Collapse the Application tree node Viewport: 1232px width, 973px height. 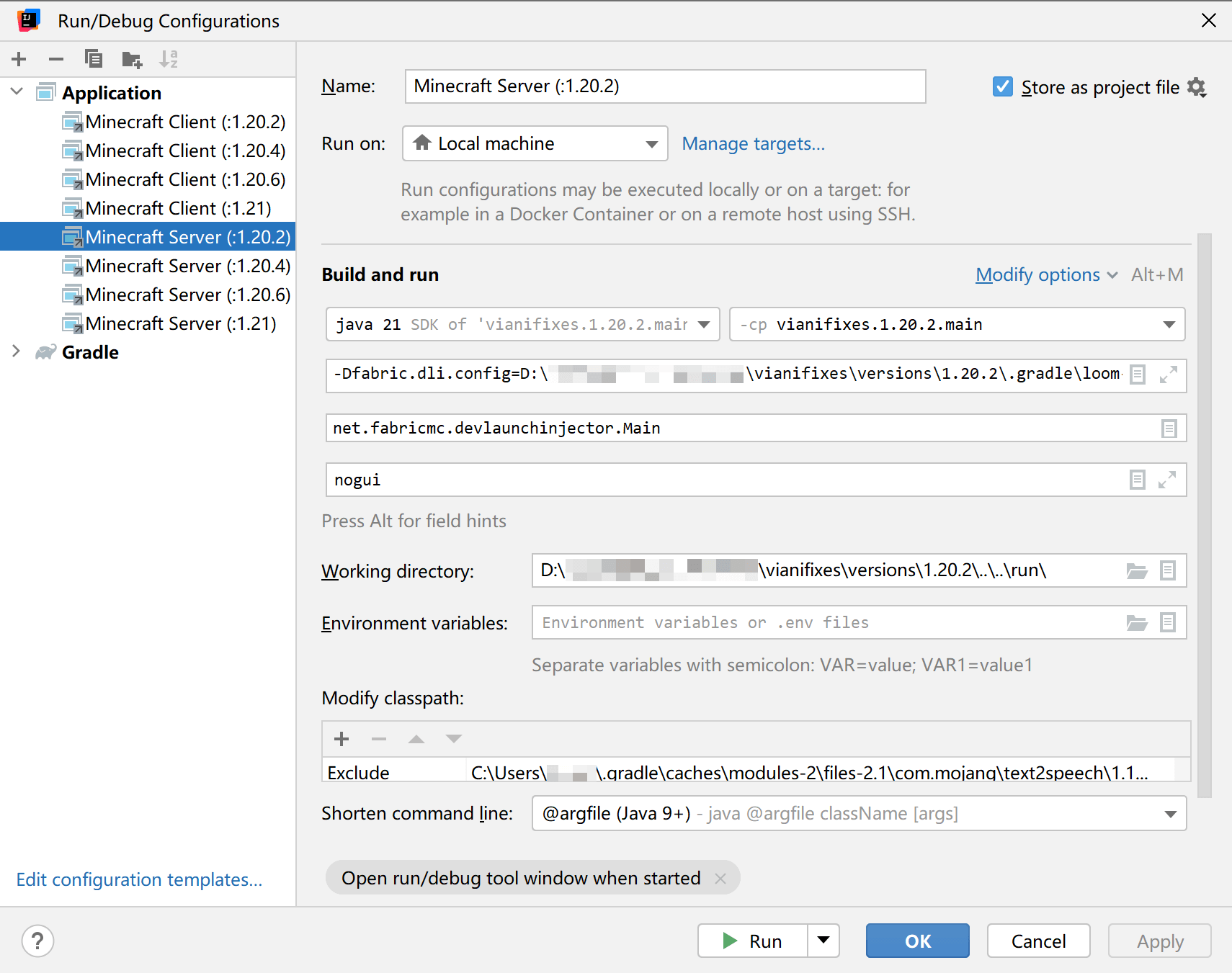point(17,92)
